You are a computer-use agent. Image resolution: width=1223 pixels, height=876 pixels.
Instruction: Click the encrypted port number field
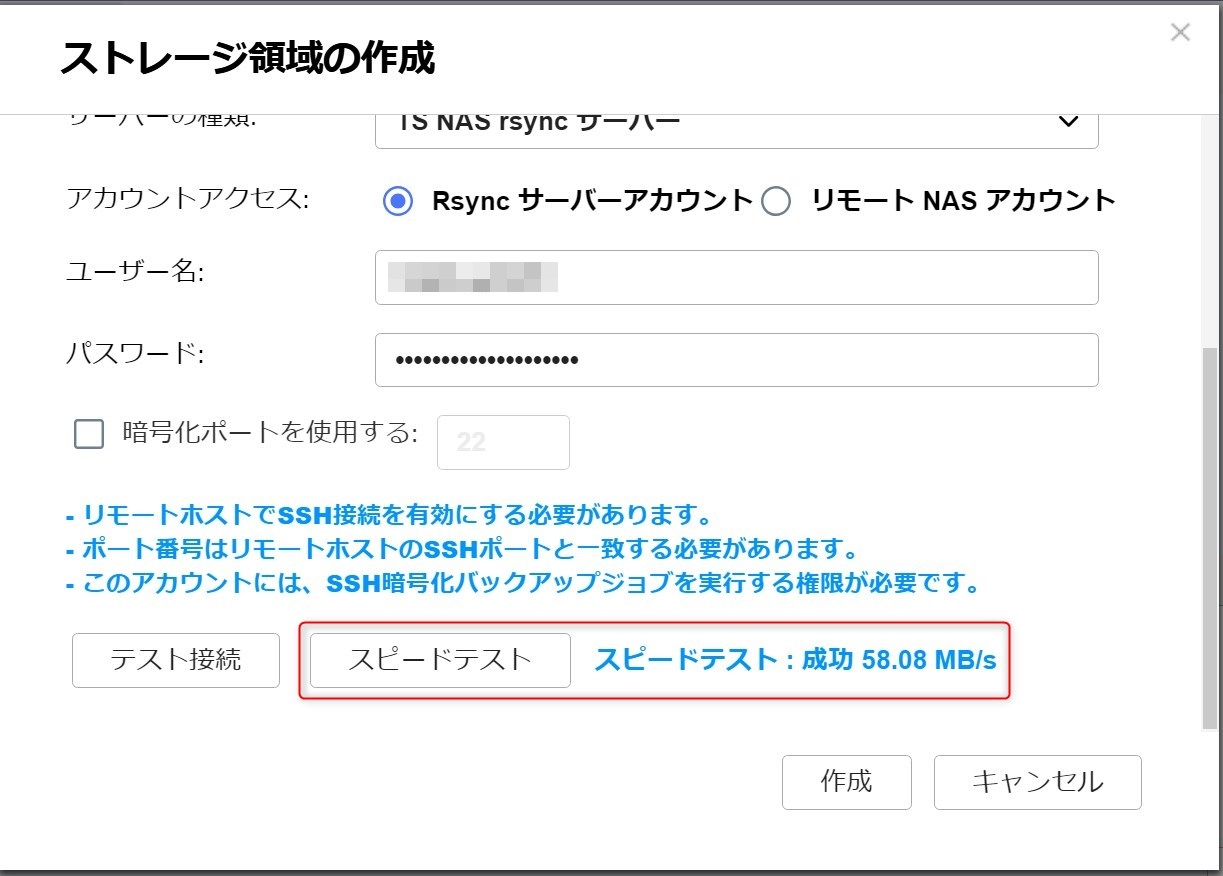[503, 442]
